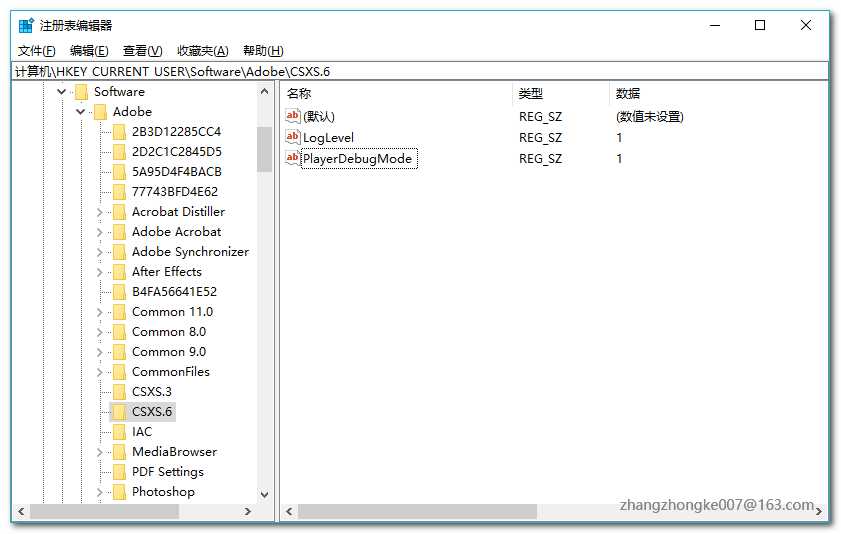This screenshot has width=841, height=534.
Task: Click the PlayerDebugMode string value icon
Action: [x=292, y=158]
